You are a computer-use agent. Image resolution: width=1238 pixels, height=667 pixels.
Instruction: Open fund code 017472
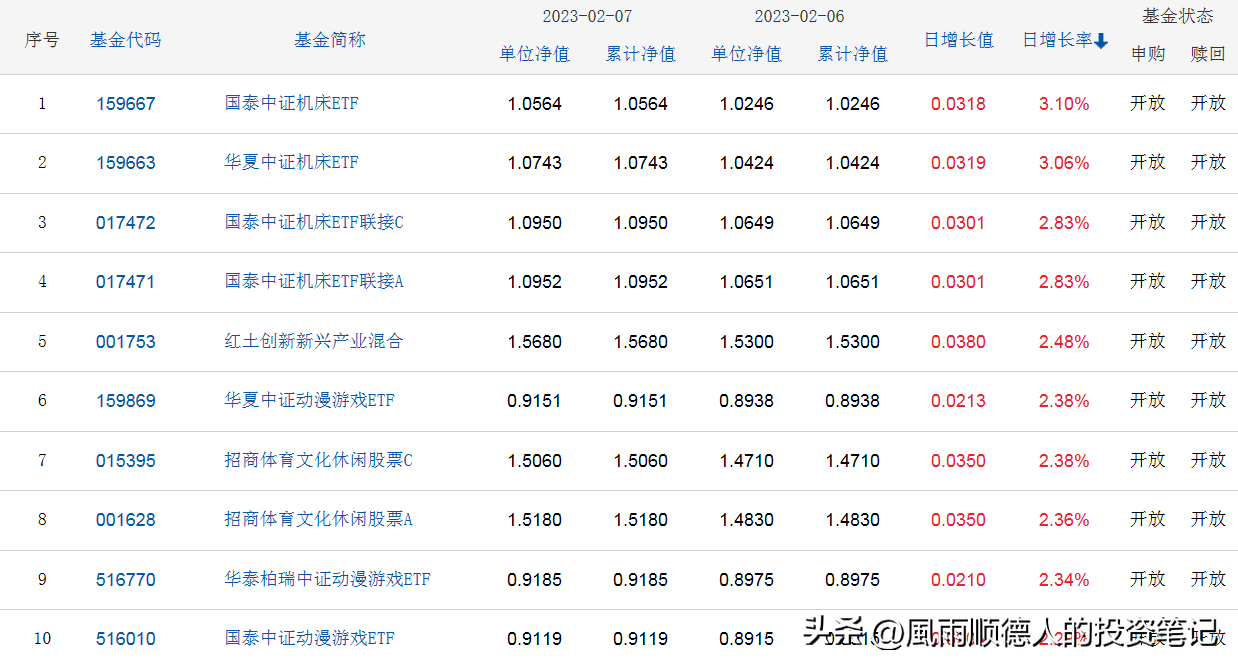tap(126, 223)
